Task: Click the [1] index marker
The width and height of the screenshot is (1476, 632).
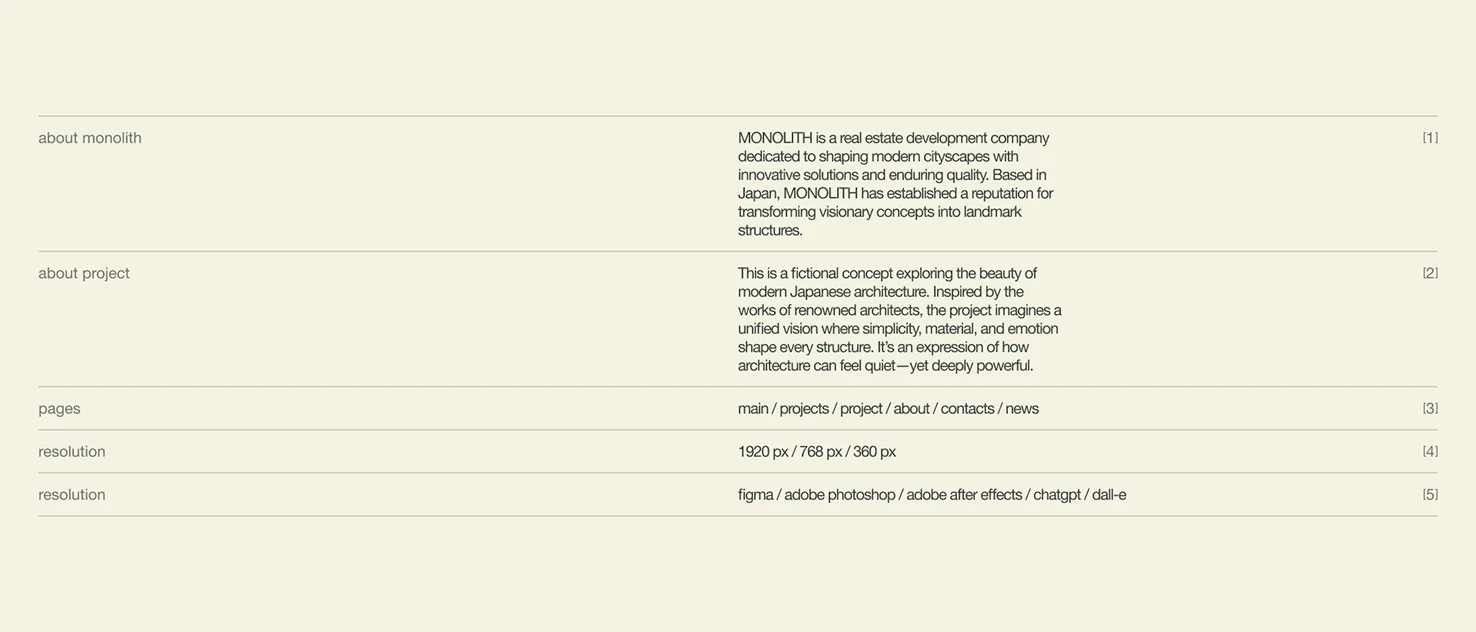Action: [x=1430, y=138]
